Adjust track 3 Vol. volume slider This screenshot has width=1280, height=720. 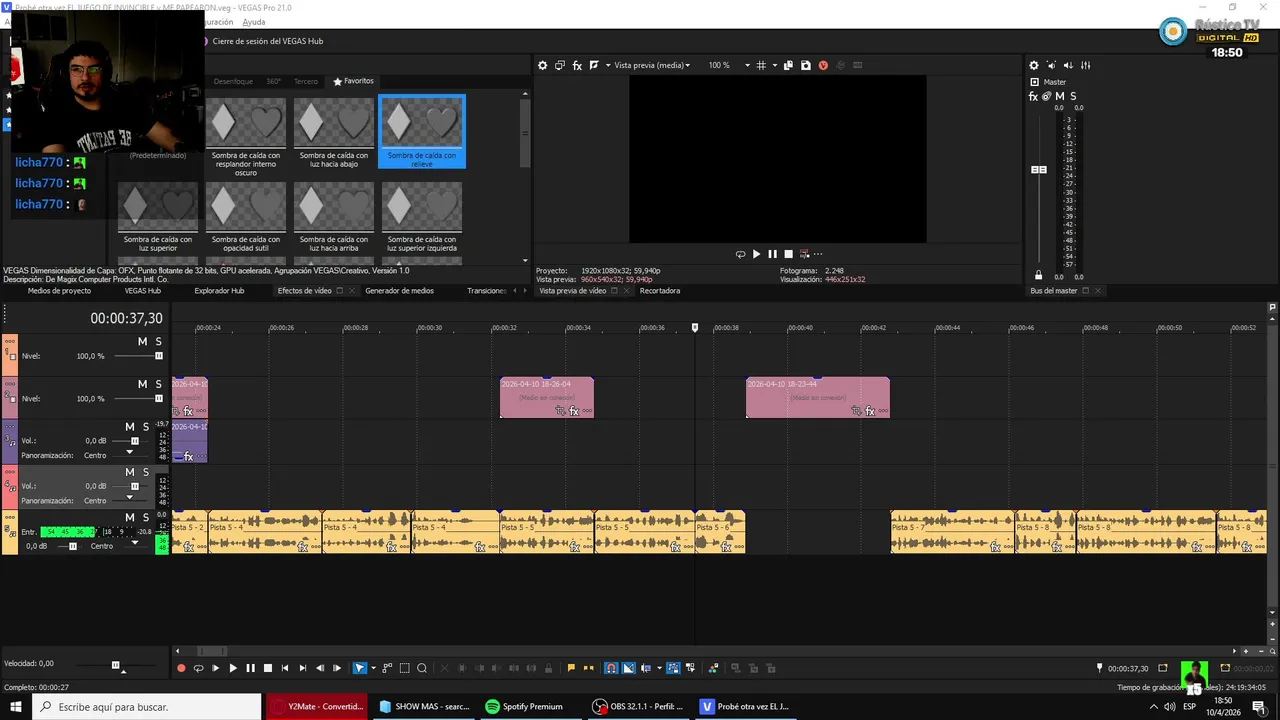(134, 441)
